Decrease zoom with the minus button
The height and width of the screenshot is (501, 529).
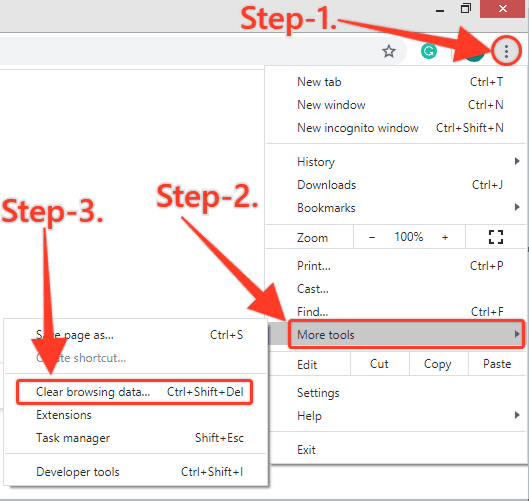click(372, 237)
